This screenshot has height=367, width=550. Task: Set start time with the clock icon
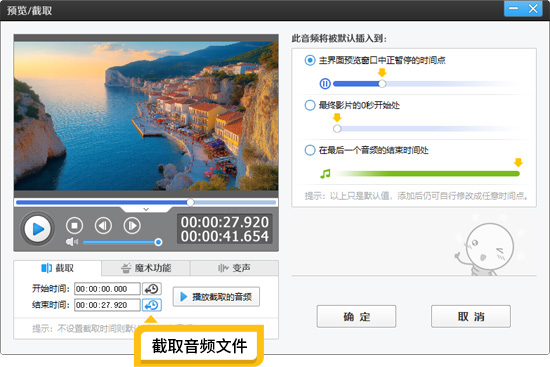(x=152, y=289)
